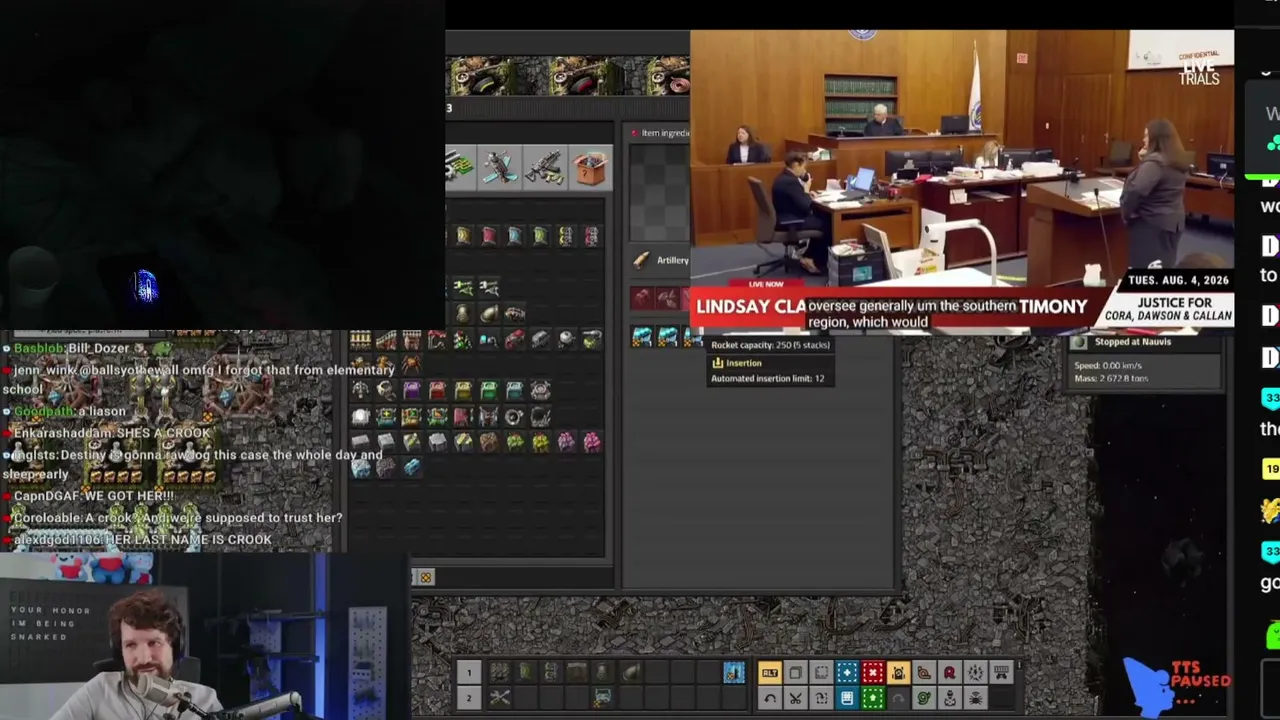Click the Artillery shell icon
Image resolution: width=1280 pixels, height=720 pixels.
click(642, 261)
